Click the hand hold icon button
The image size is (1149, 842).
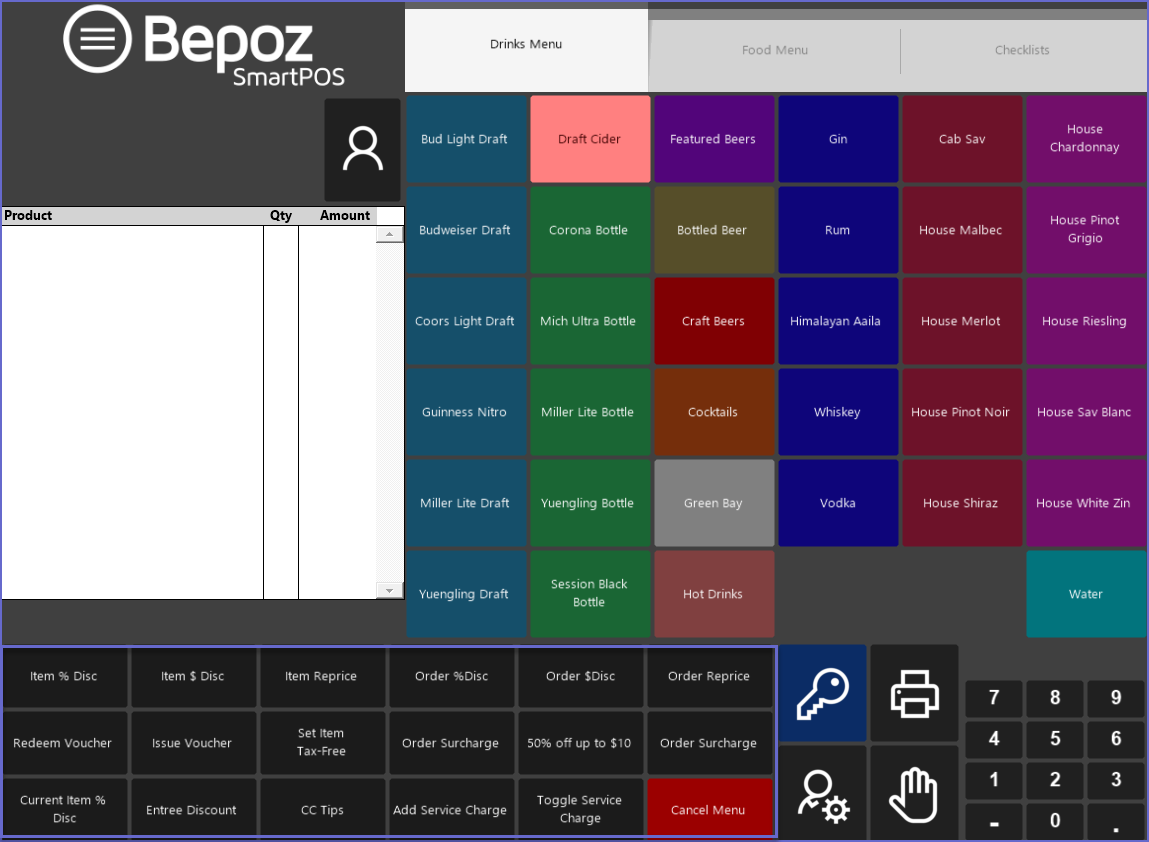click(914, 795)
